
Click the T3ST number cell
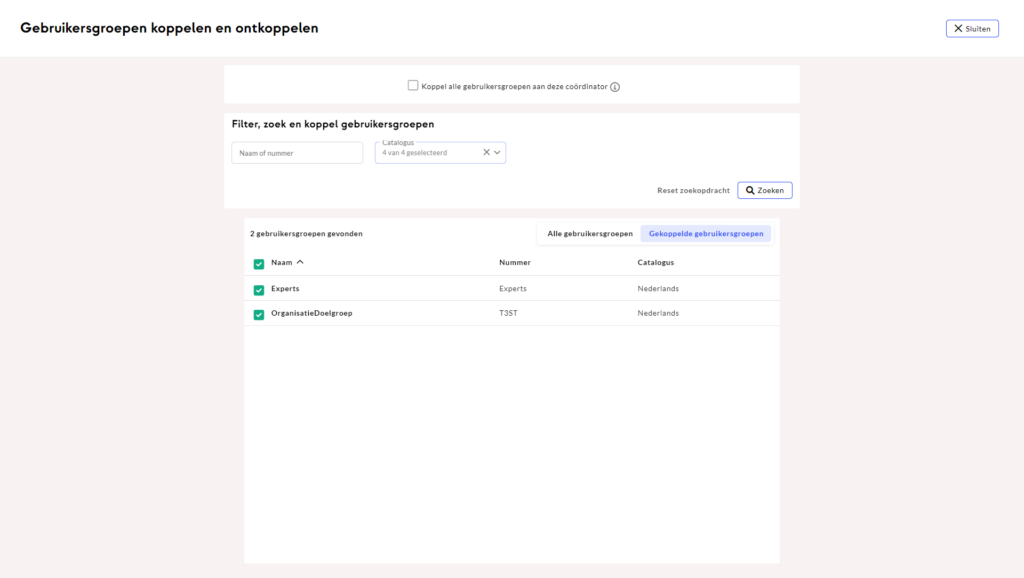[x=510, y=314]
